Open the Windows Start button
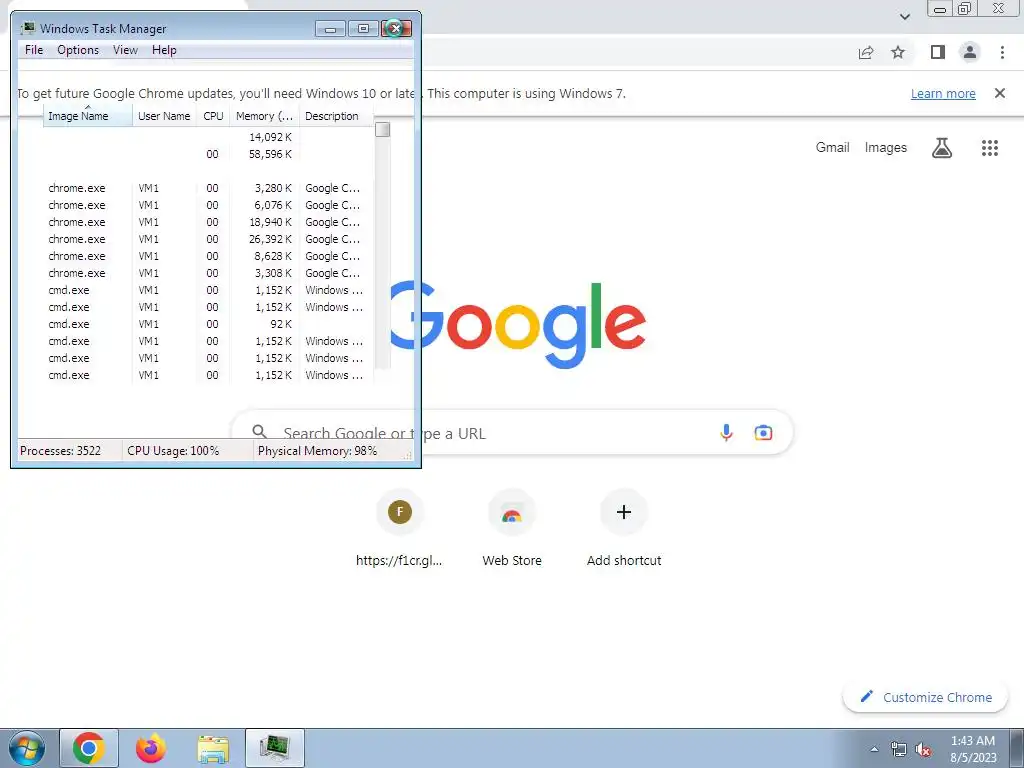 27,748
